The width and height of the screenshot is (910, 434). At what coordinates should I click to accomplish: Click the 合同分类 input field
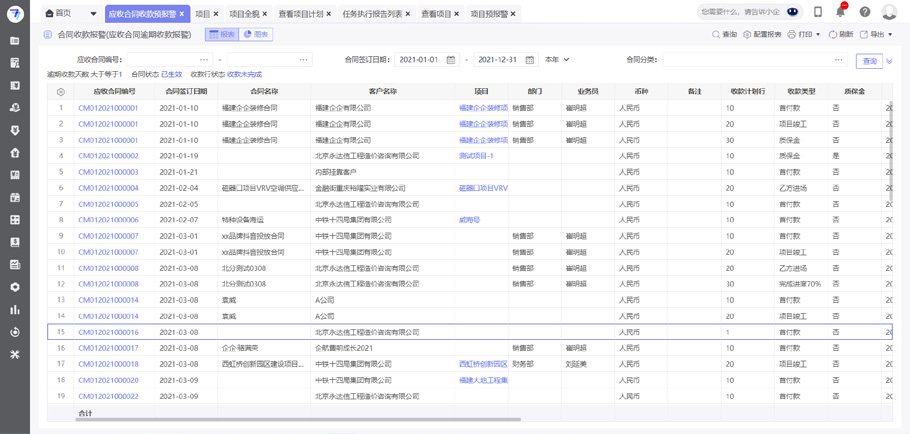click(750, 60)
